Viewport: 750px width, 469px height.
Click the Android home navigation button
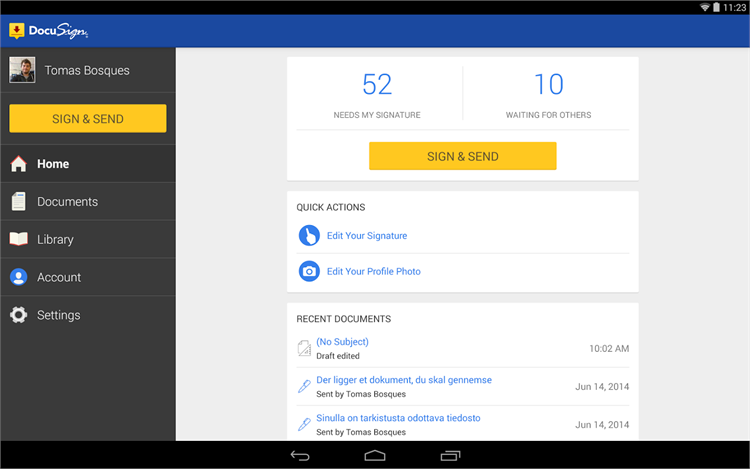375,456
